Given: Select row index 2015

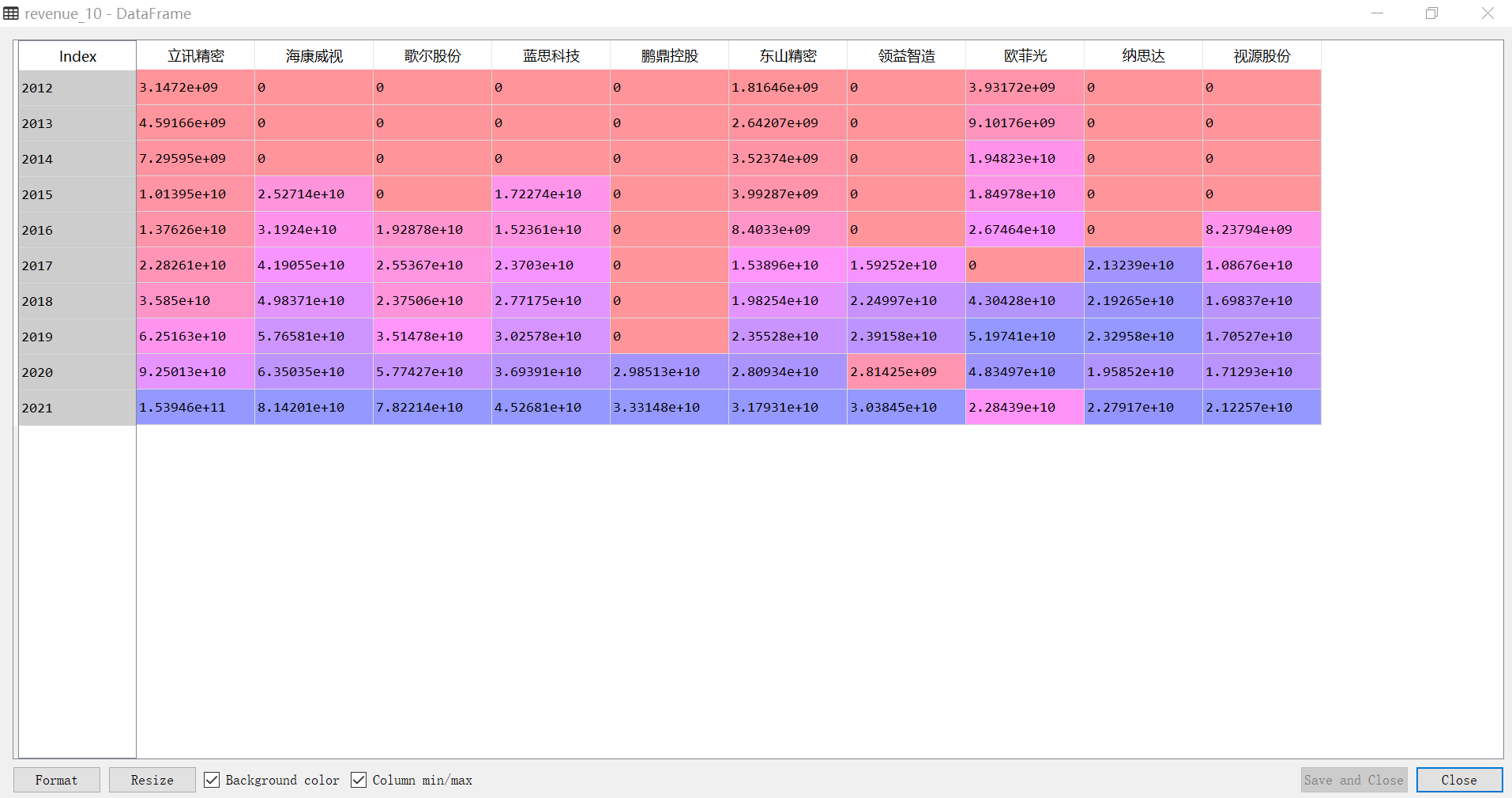Looking at the screenshot, I should (77, 194).
